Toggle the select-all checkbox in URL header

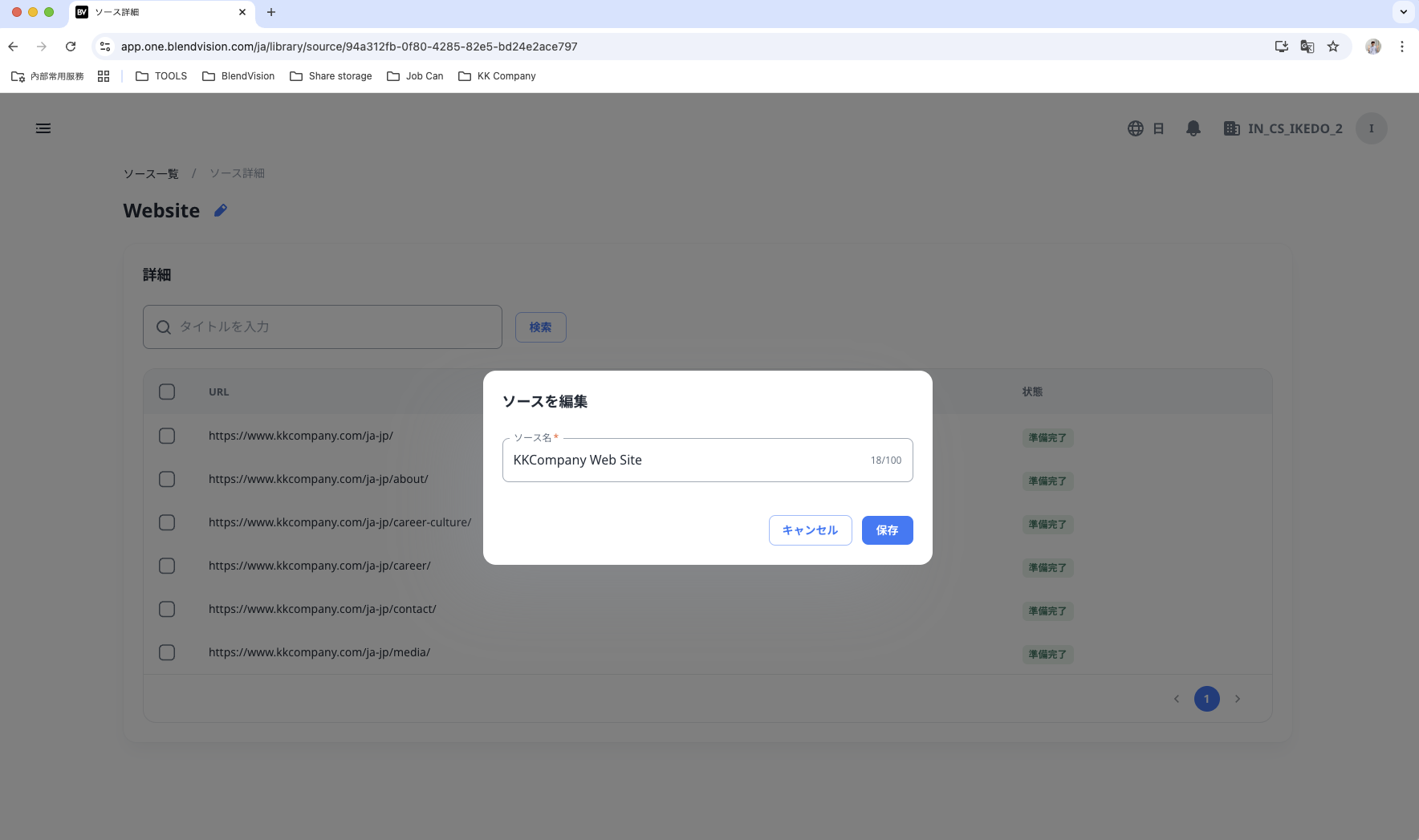[167, 392]
